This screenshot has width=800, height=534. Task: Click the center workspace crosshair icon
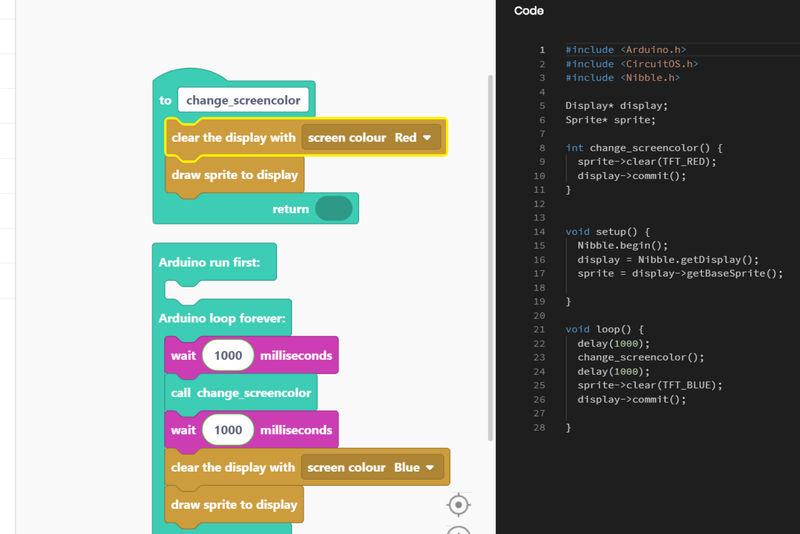click(458, 505)
